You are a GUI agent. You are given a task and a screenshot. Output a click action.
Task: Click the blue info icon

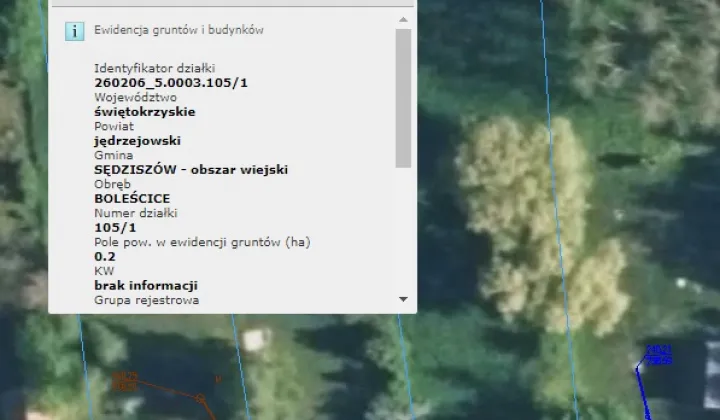coord(74,31)
